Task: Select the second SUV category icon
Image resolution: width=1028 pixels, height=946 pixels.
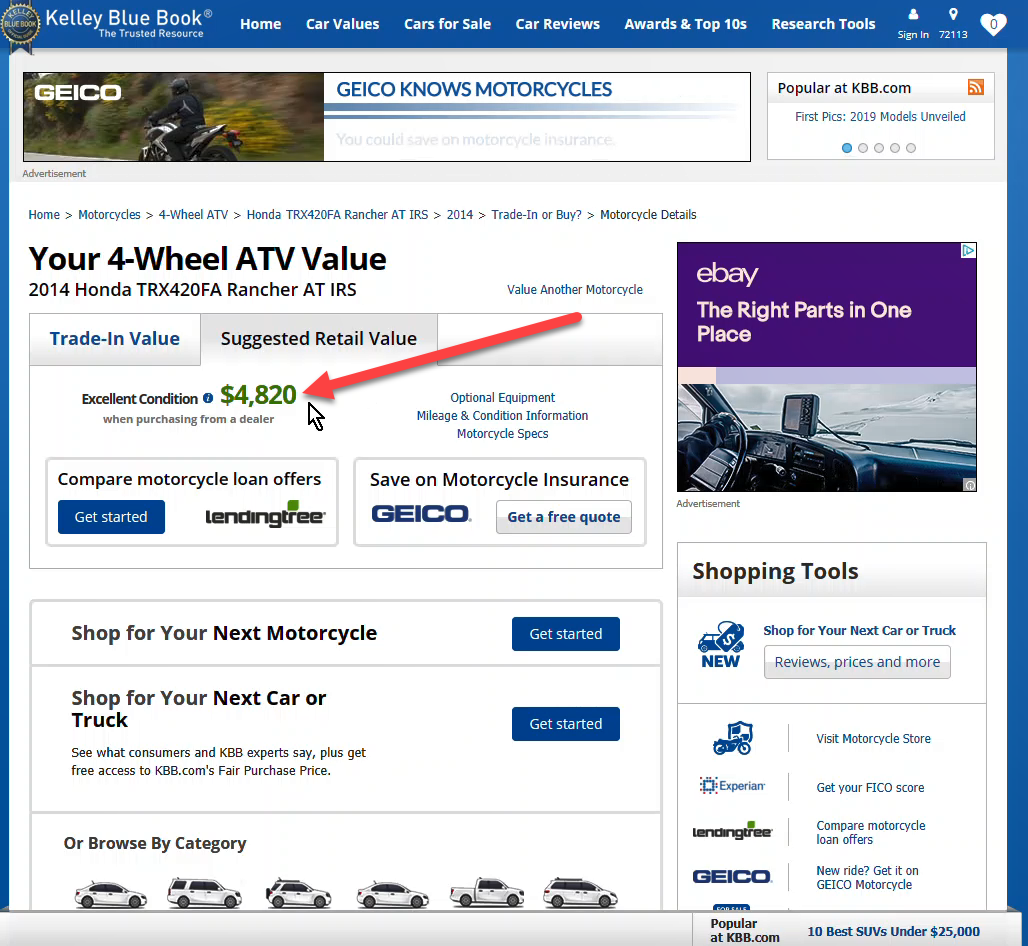Action: tap(204, 892)
